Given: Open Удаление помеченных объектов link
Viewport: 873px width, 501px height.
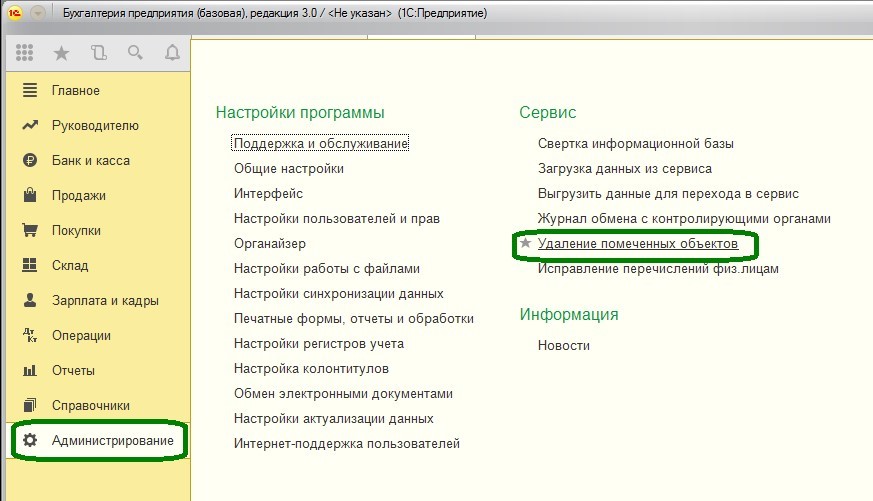Looking at the screenshot, I should pos(638,243).
